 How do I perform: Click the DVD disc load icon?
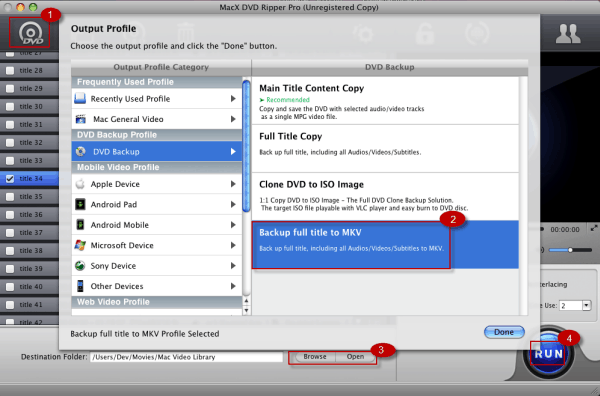pyautogui.click(x=31, y=34)
